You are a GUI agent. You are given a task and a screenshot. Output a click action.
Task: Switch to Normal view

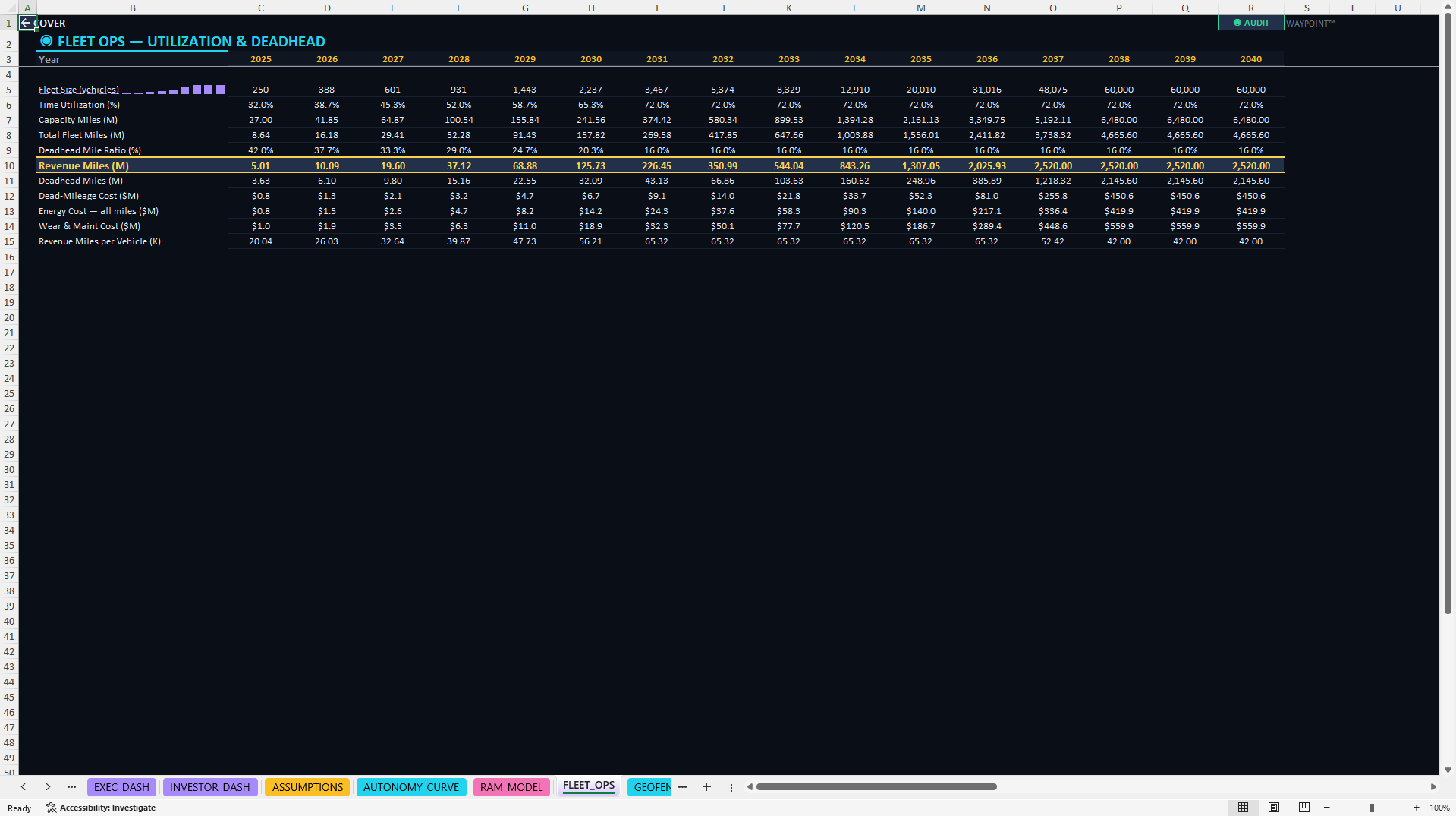click(1243, 808)
